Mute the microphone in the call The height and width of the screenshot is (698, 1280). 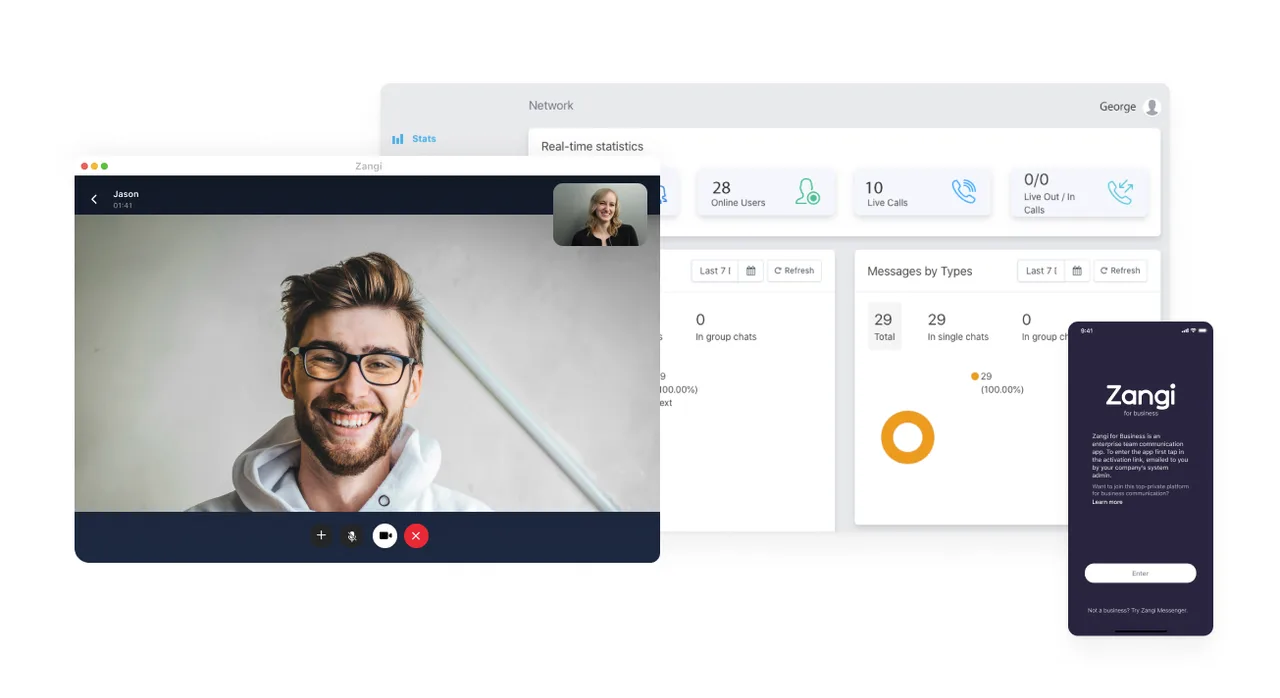click(x=351, y=536)
